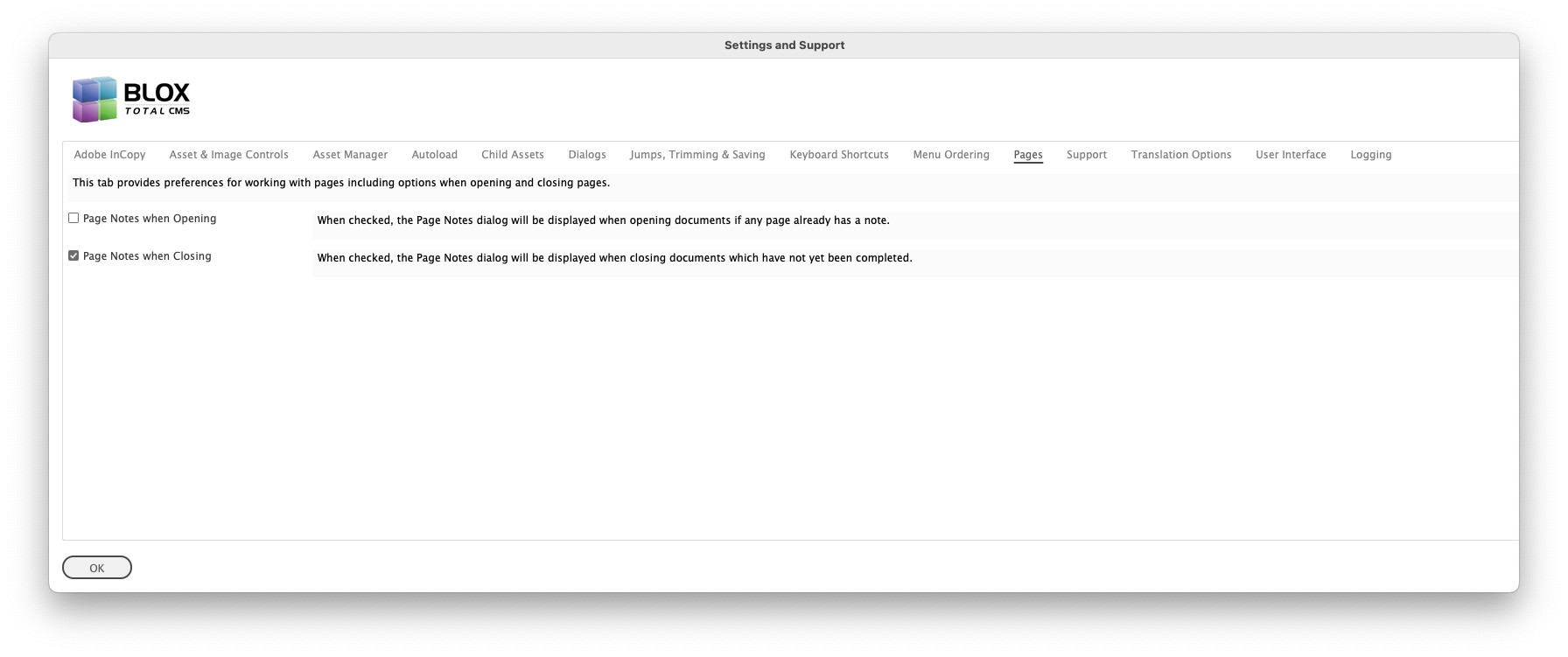The image size is (1568, 657).
Task: Click the Settings and Support title bar
Action: pos(784,45)
